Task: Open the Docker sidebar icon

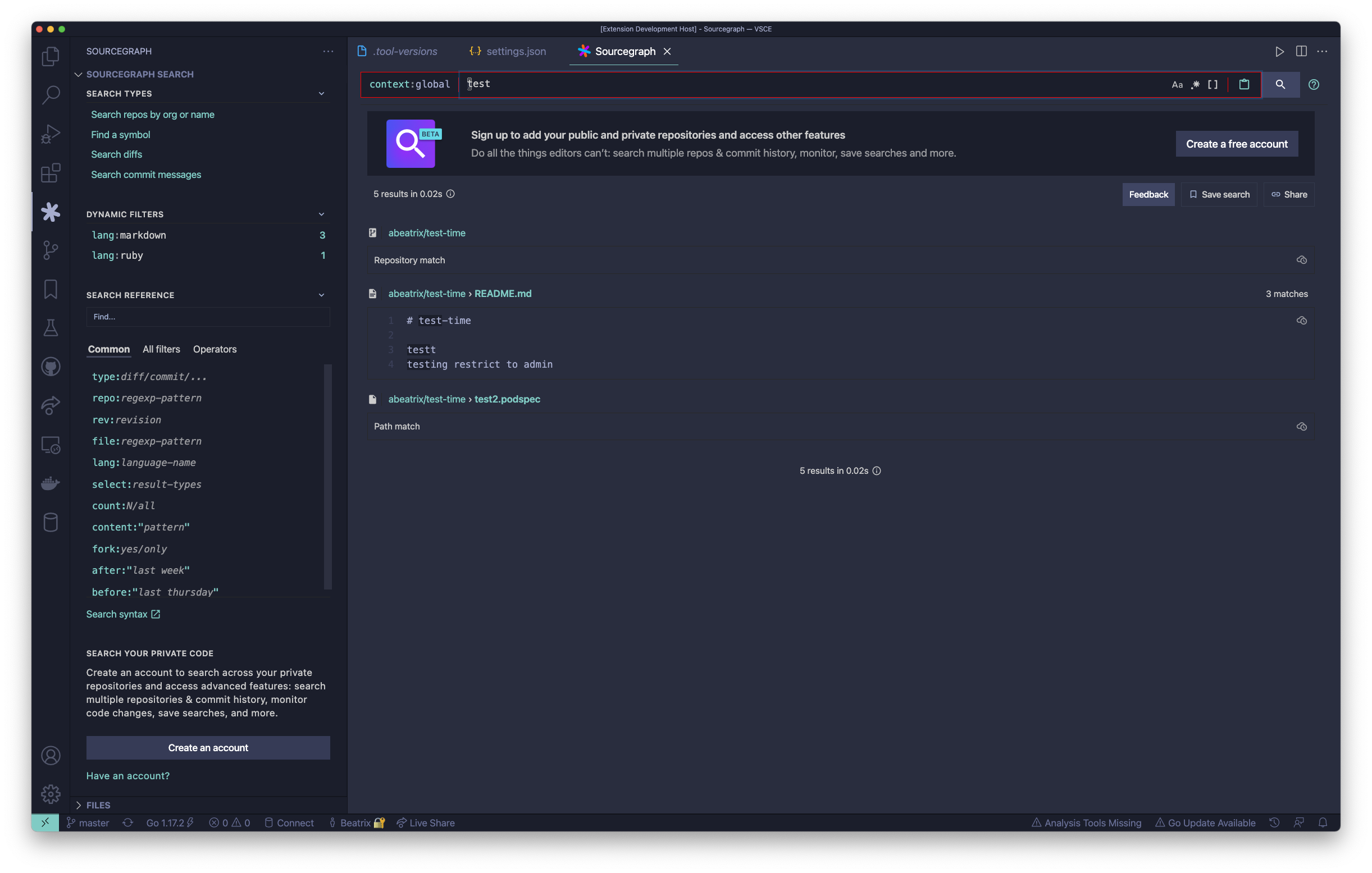Action: 50,483
